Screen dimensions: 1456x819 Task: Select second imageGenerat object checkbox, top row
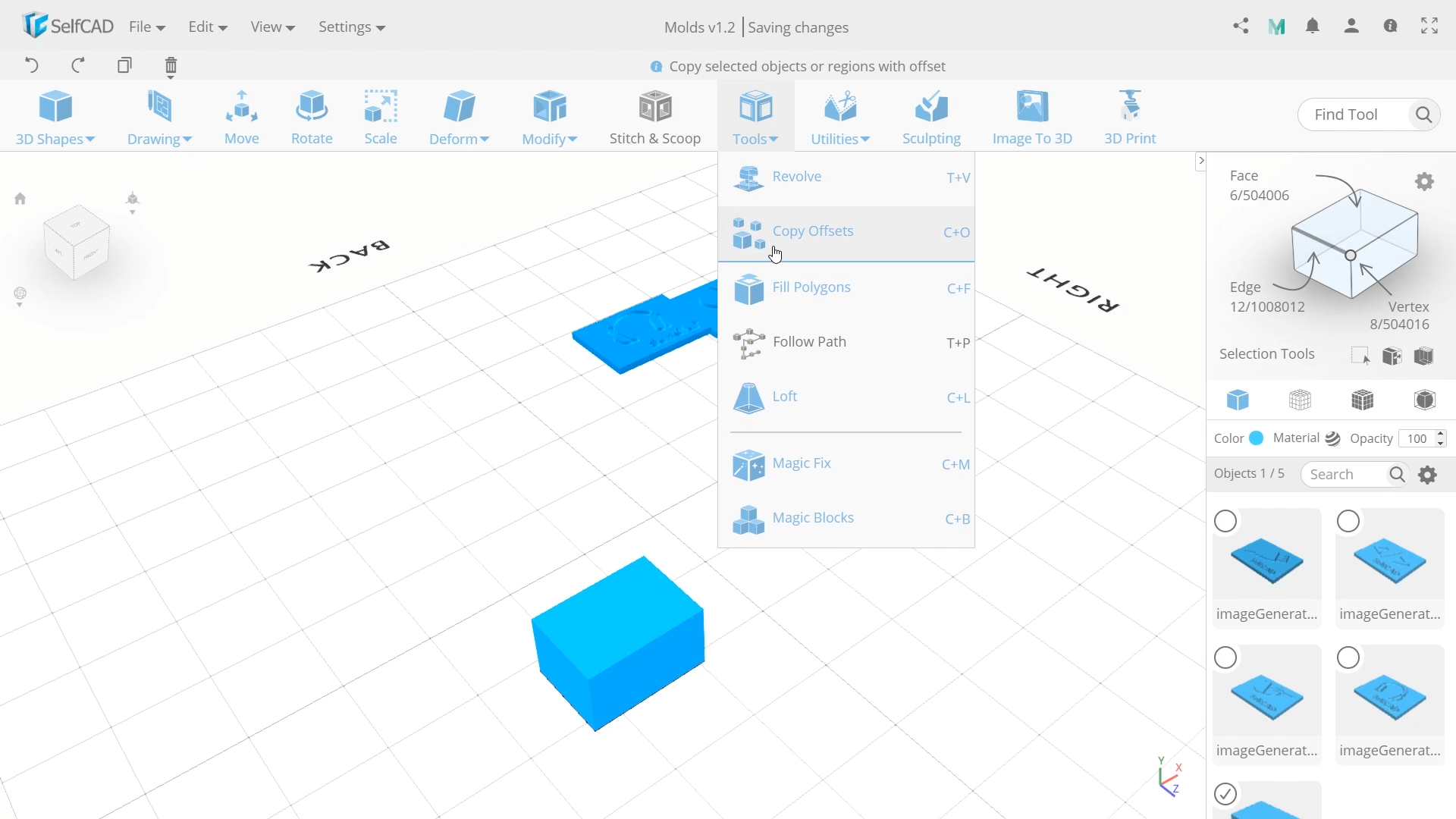pos(1348,522)
